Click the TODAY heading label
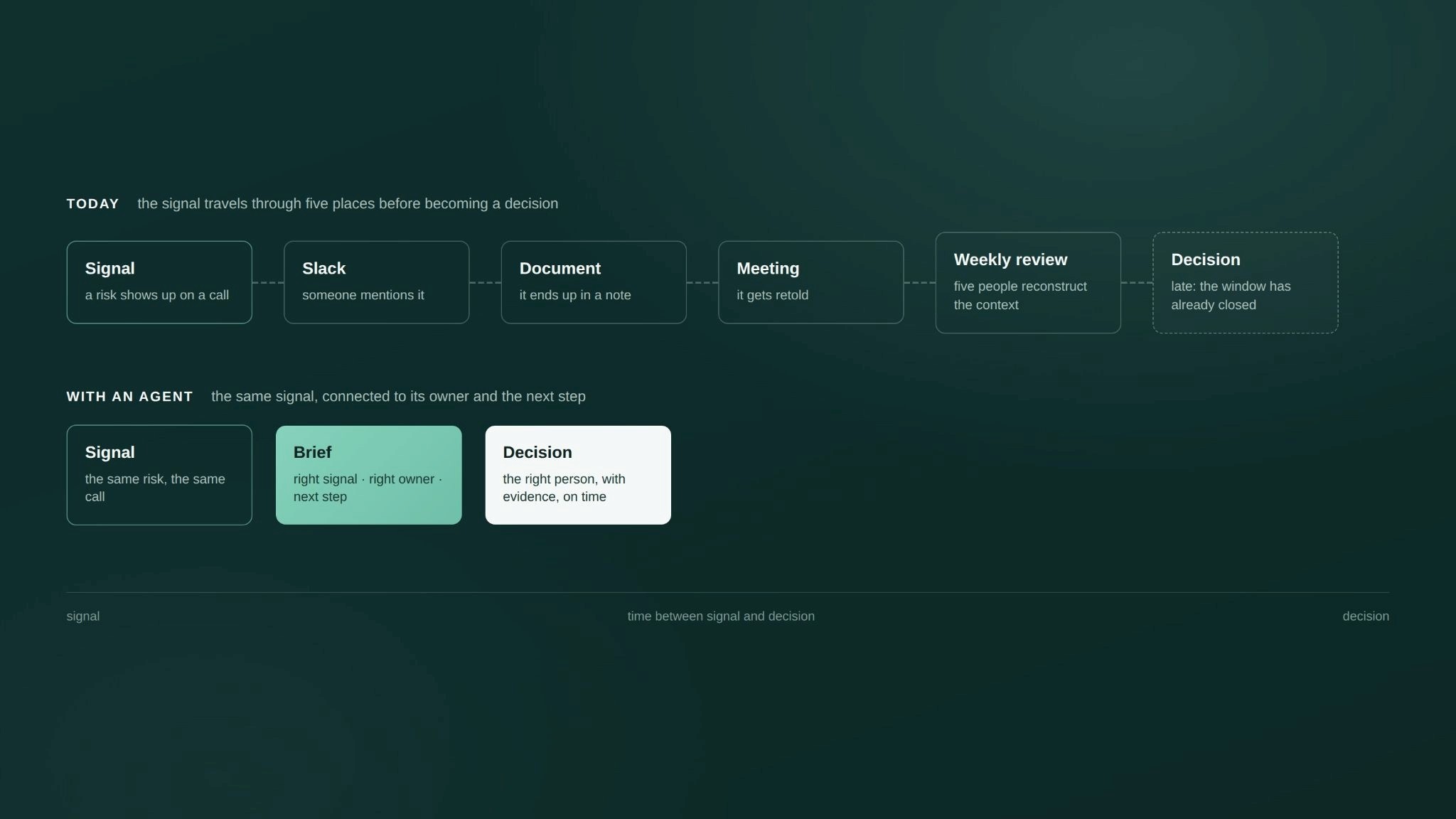Viewport: 1456px width, 819px height. pyautogui.click(x=93, y=204)
